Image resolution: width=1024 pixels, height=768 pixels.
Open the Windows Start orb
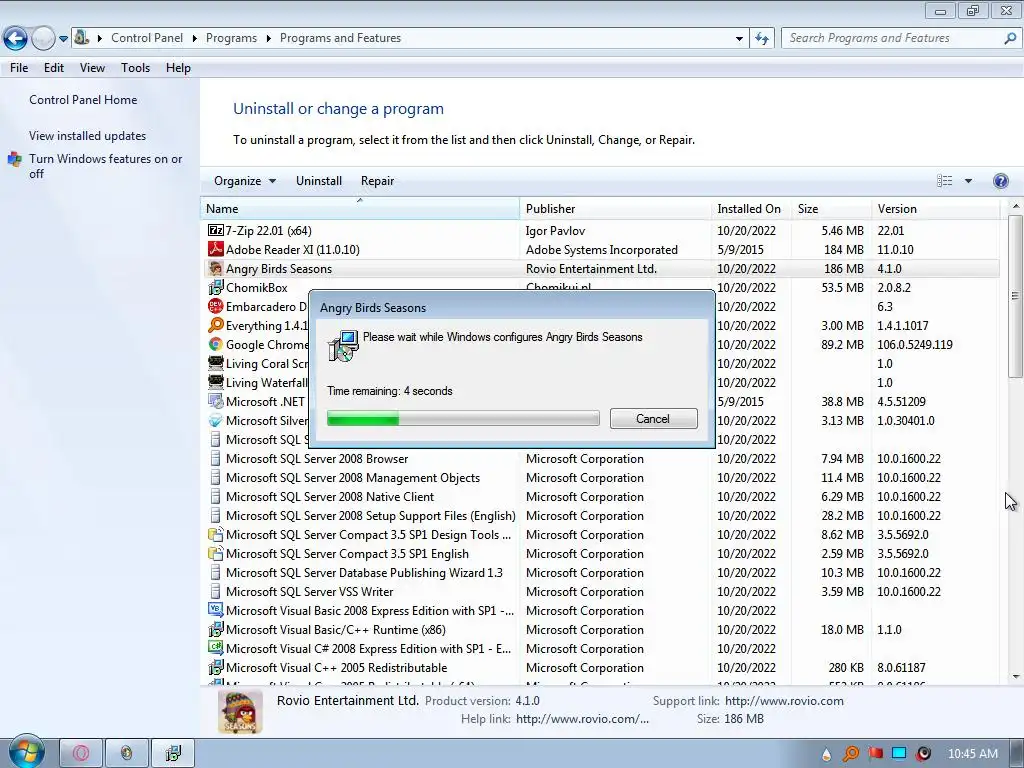pyautogui.click(x=27, y=752)
